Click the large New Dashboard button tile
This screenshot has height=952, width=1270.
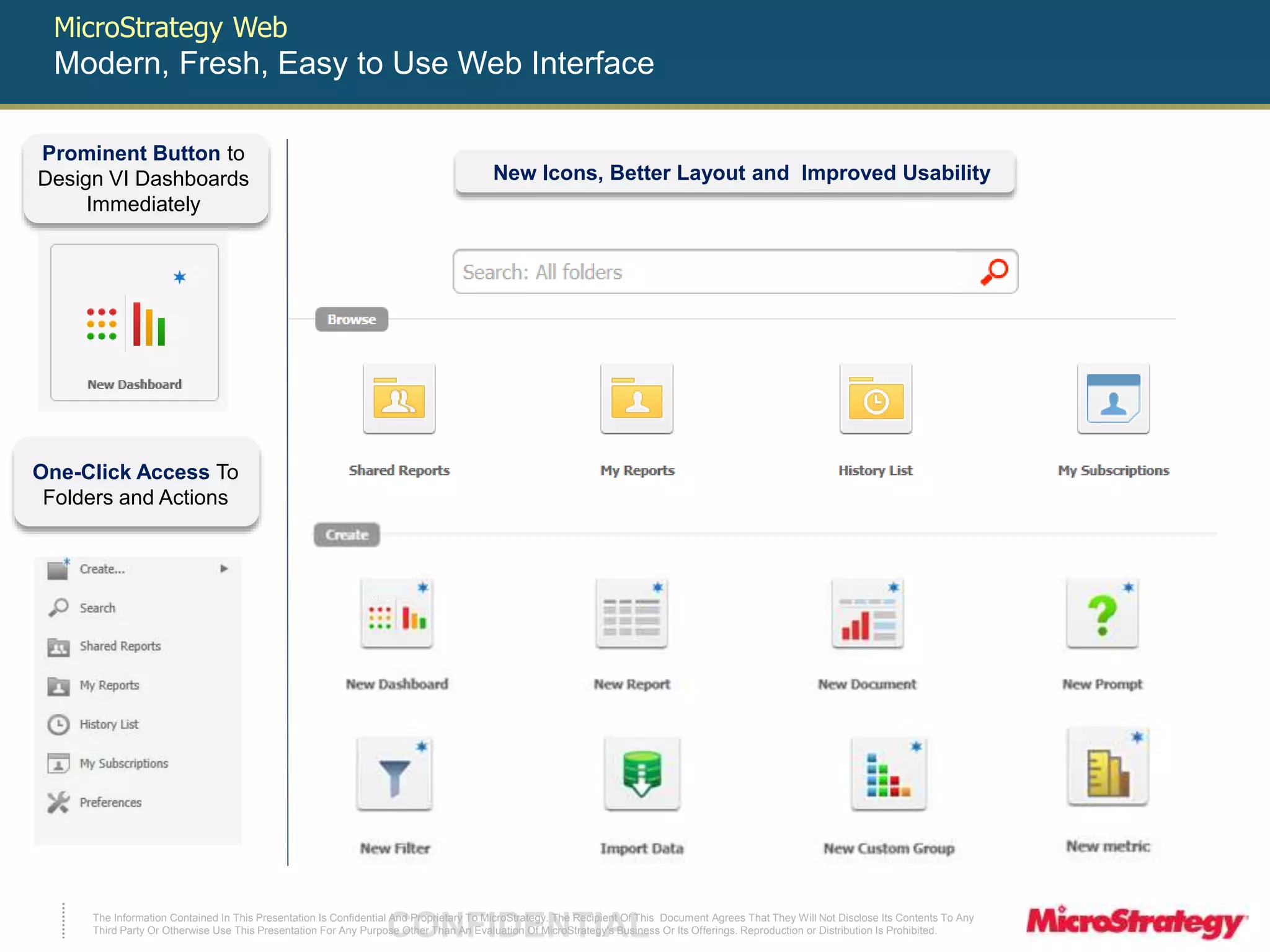click(x=135, y=322)
